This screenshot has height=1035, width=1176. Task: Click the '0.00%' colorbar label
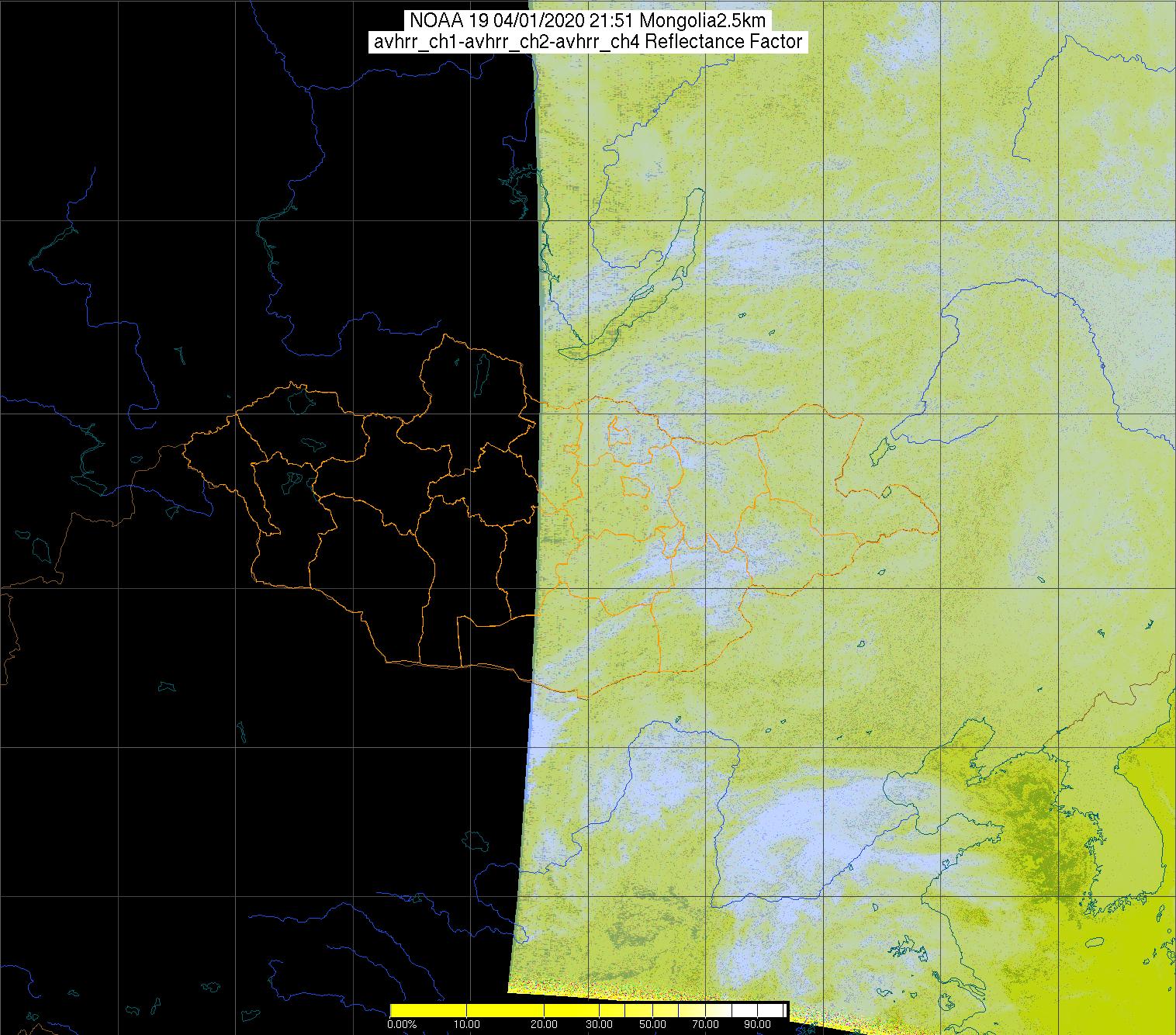point(402,1024)
